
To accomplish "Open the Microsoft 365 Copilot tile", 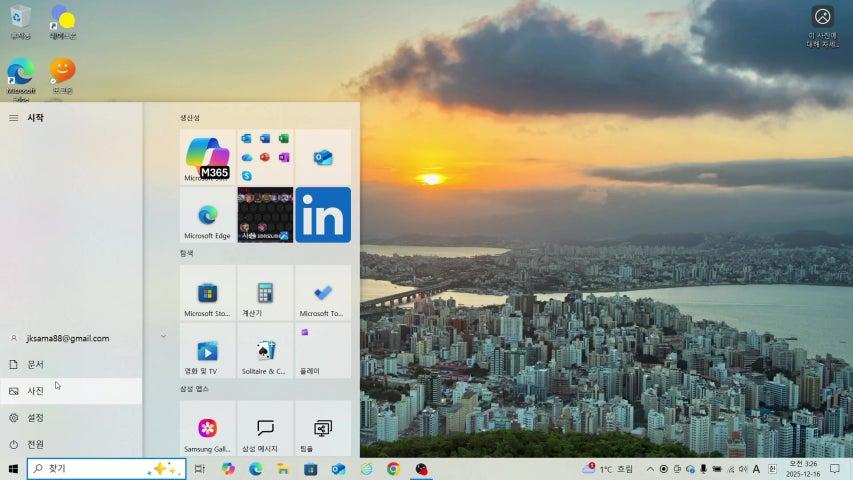I will [x=208, y=156].
